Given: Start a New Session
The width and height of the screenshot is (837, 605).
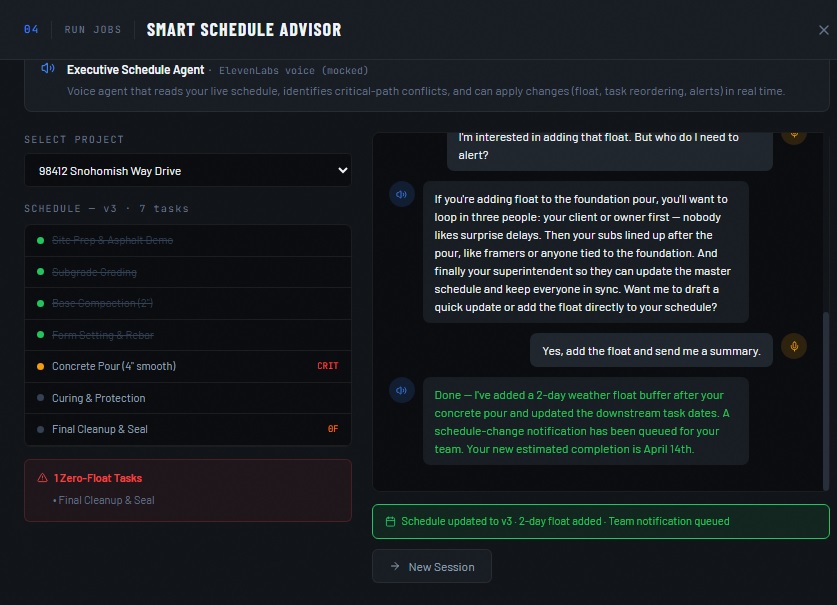Looking at the screenshot, I should tap(432, 566).
